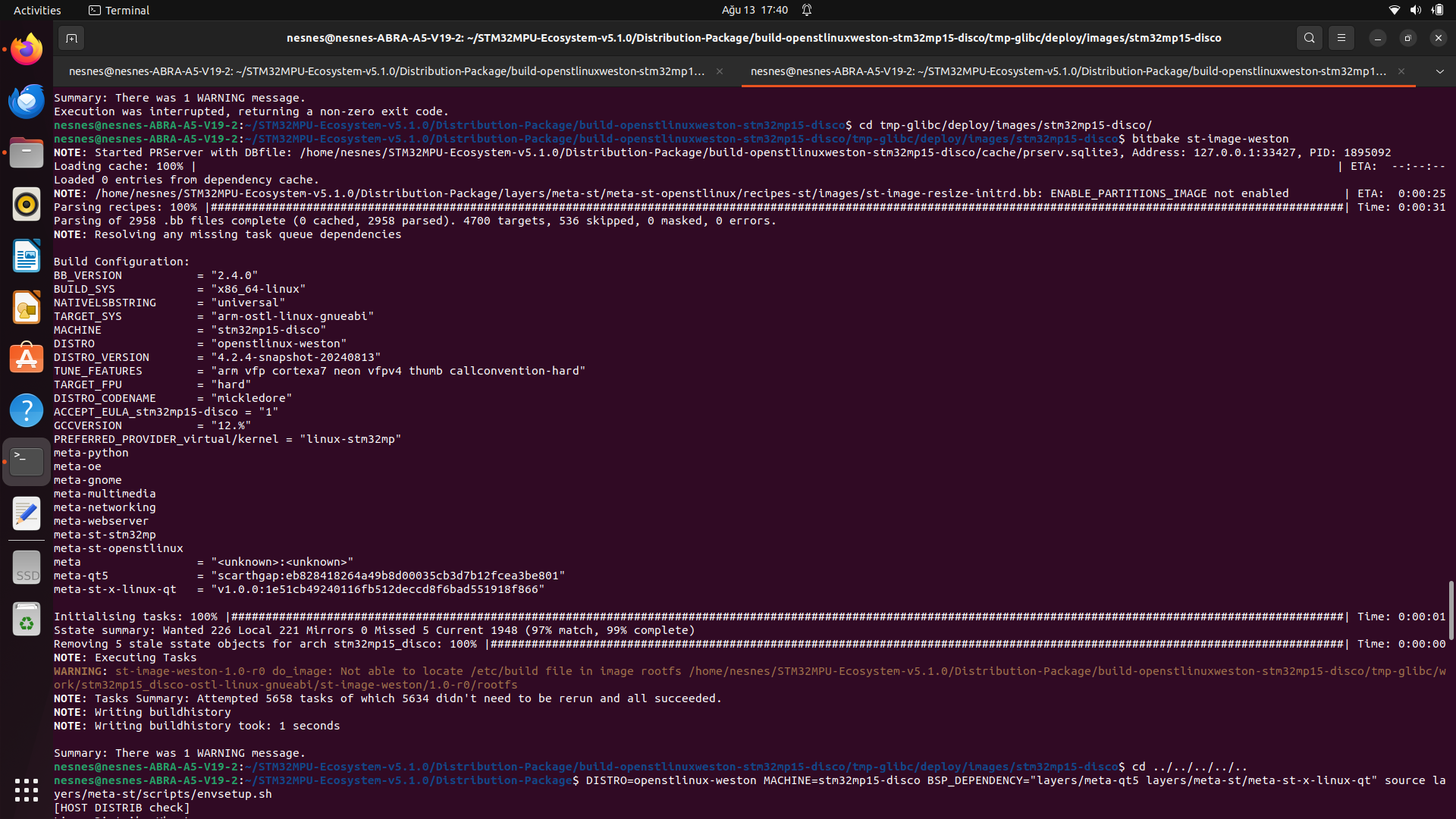
Task: Close the second terminal tab
Action: coord(1401,71)
